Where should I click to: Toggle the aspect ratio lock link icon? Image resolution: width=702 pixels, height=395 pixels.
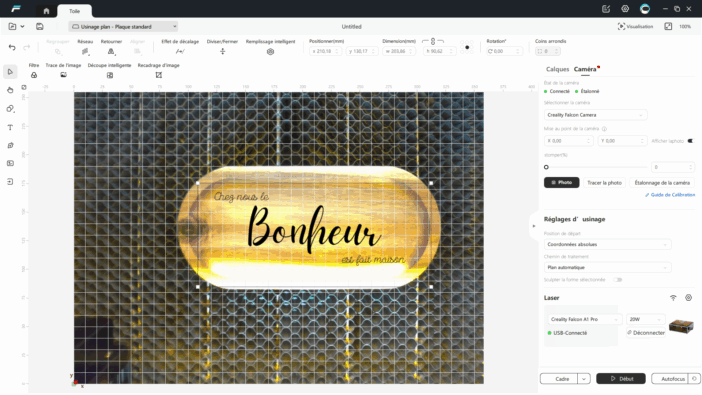point(433,41)
